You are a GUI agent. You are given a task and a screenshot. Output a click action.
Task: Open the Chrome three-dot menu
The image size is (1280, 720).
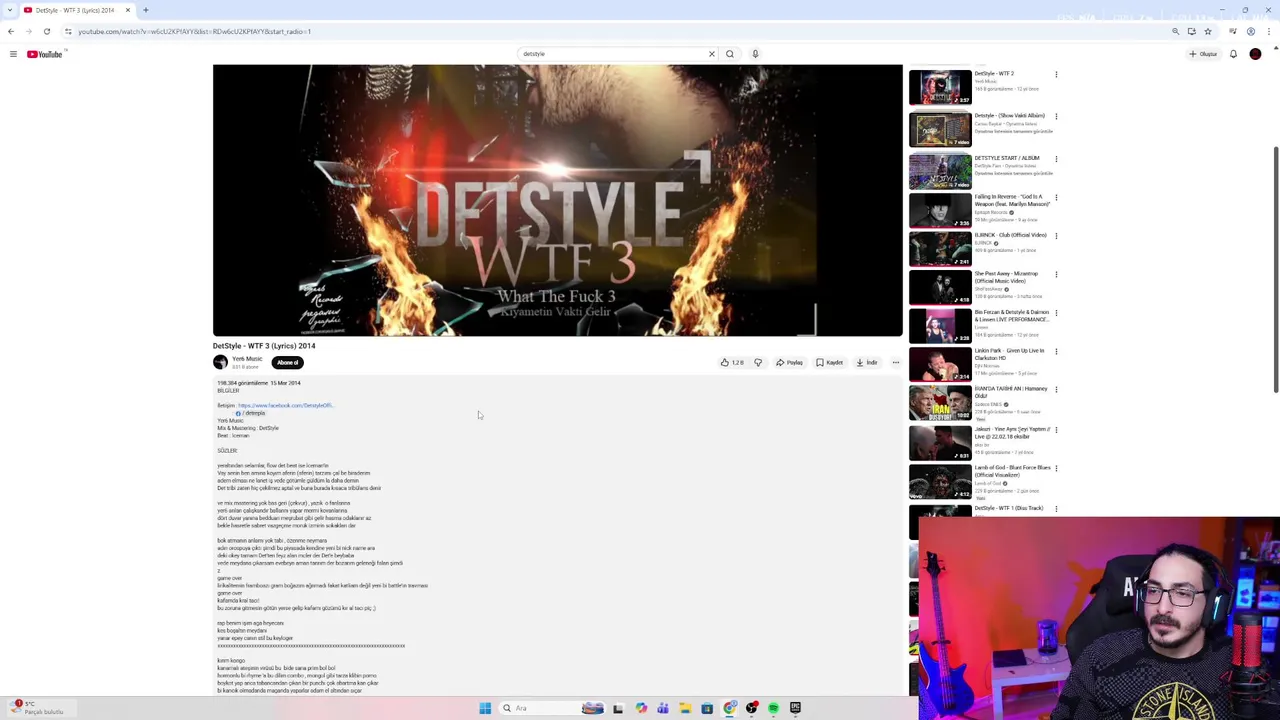1267,31
